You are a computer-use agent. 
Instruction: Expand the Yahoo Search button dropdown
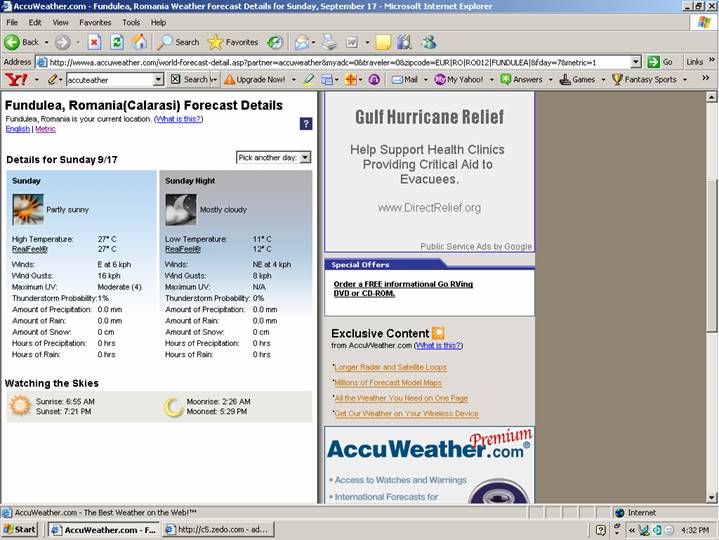tap(214, 80)
